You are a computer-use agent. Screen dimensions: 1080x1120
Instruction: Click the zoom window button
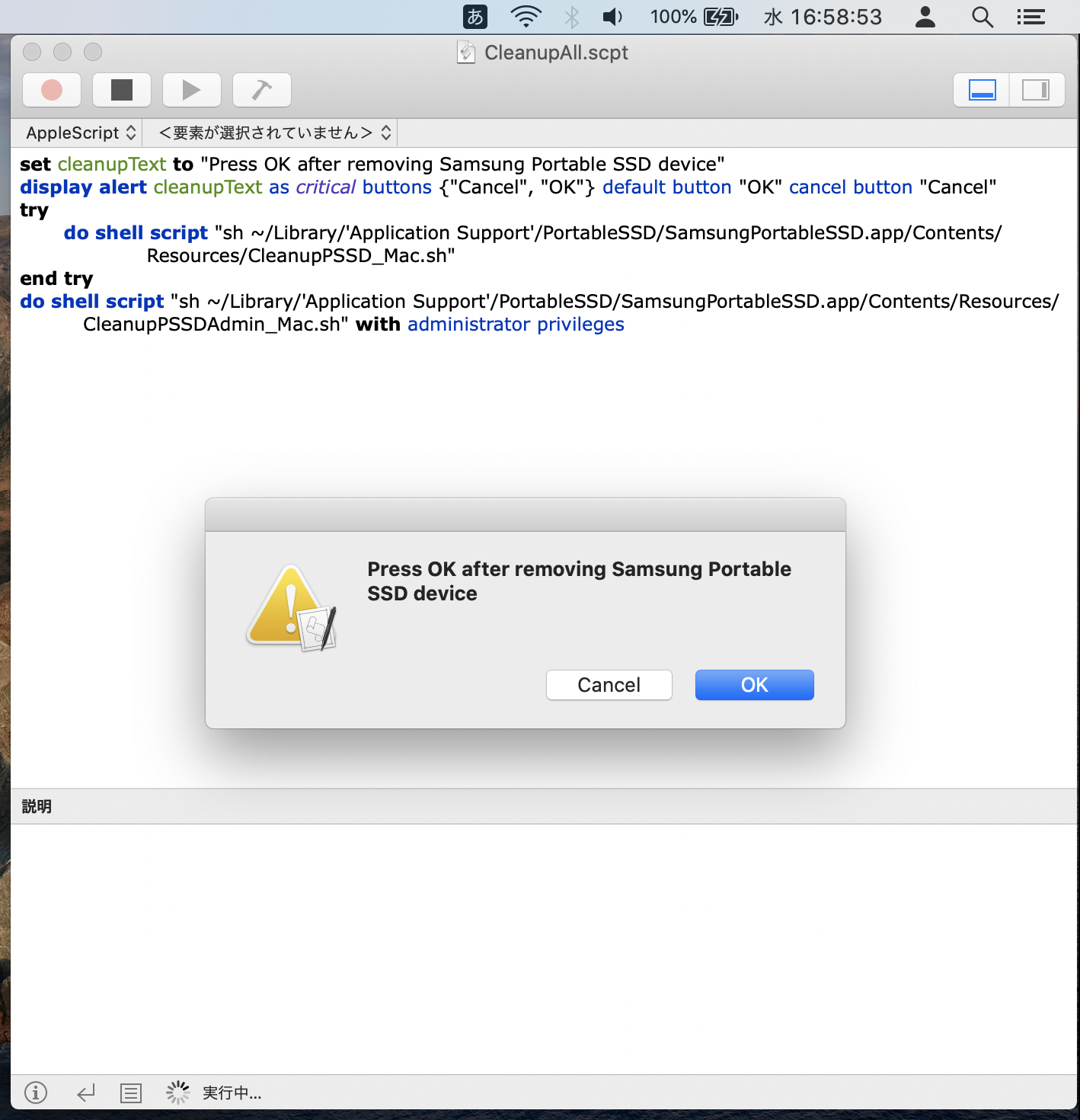pyautogui.click(x=93, y=52)
